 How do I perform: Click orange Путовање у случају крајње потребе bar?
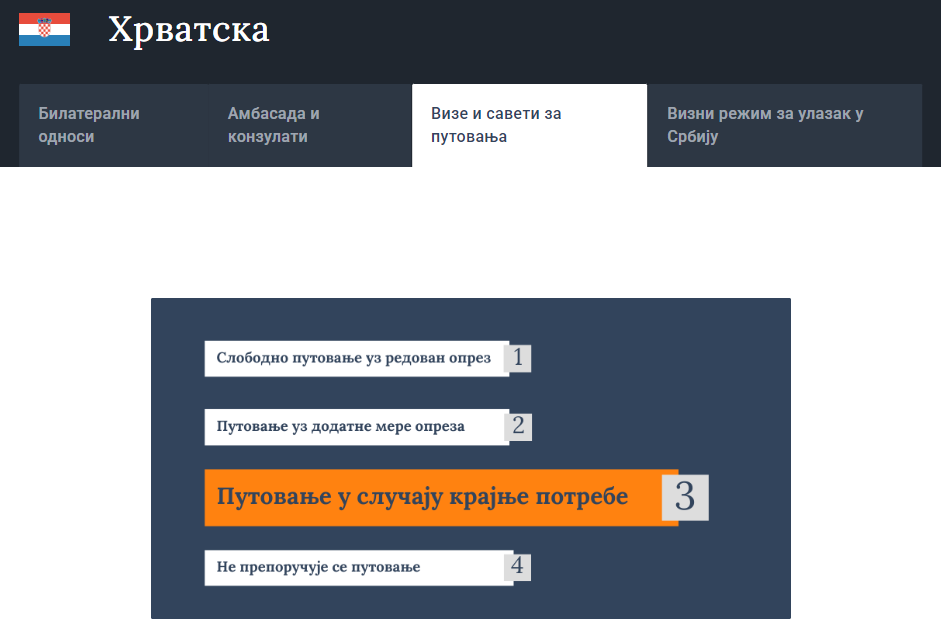[422, 497]
